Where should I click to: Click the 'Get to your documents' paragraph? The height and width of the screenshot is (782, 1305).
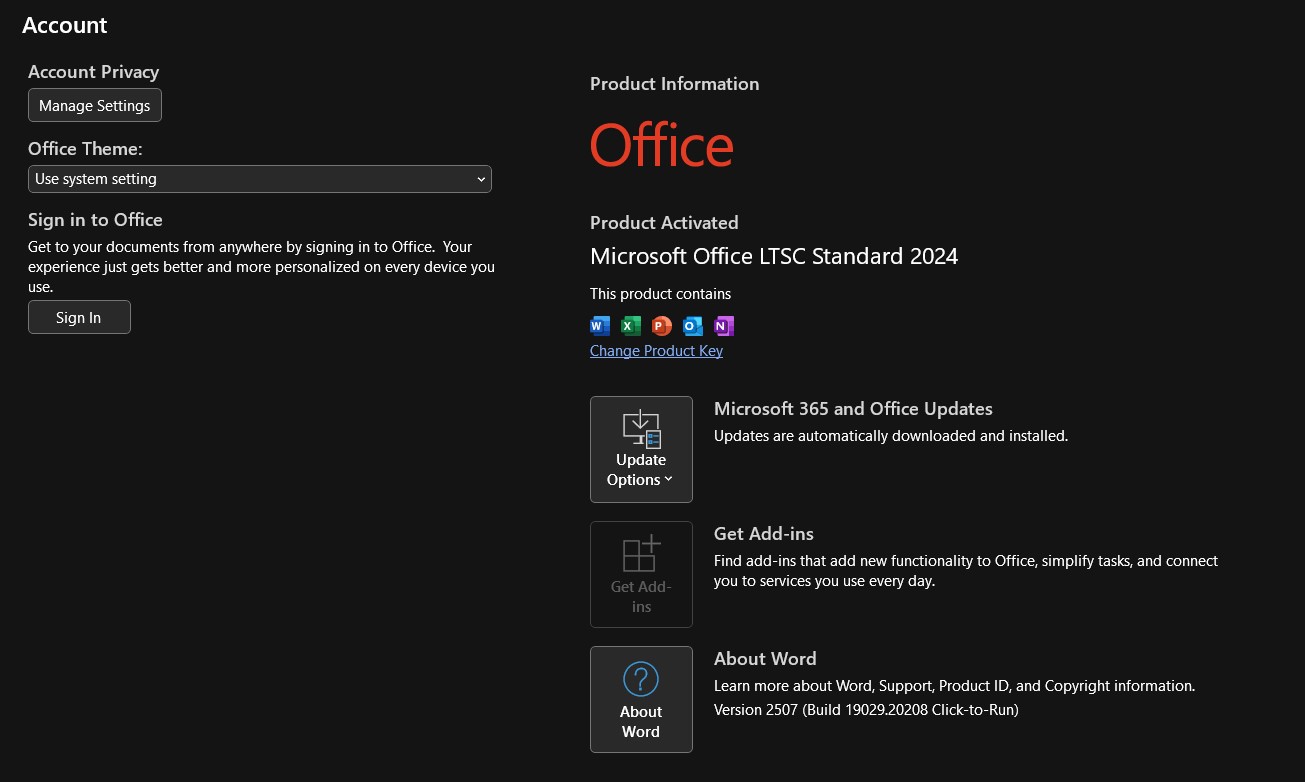click(261, 267)
